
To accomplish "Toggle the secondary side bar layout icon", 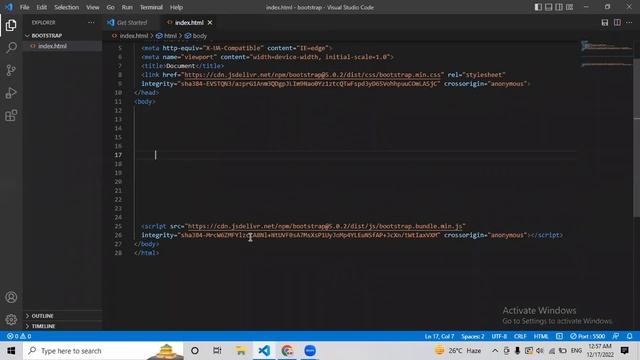I will [559, 7].
